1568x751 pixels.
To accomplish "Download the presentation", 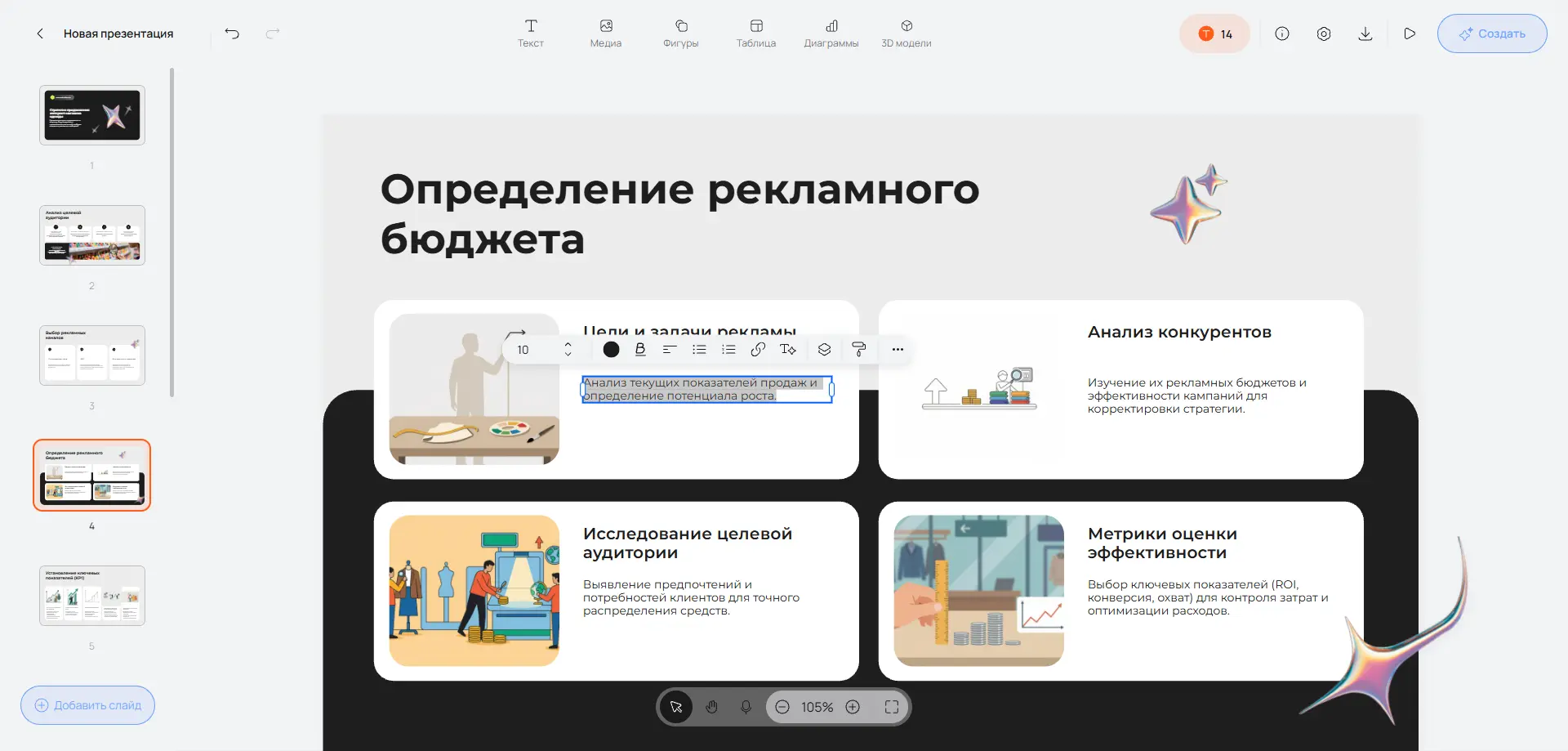I will [1365, 34].
